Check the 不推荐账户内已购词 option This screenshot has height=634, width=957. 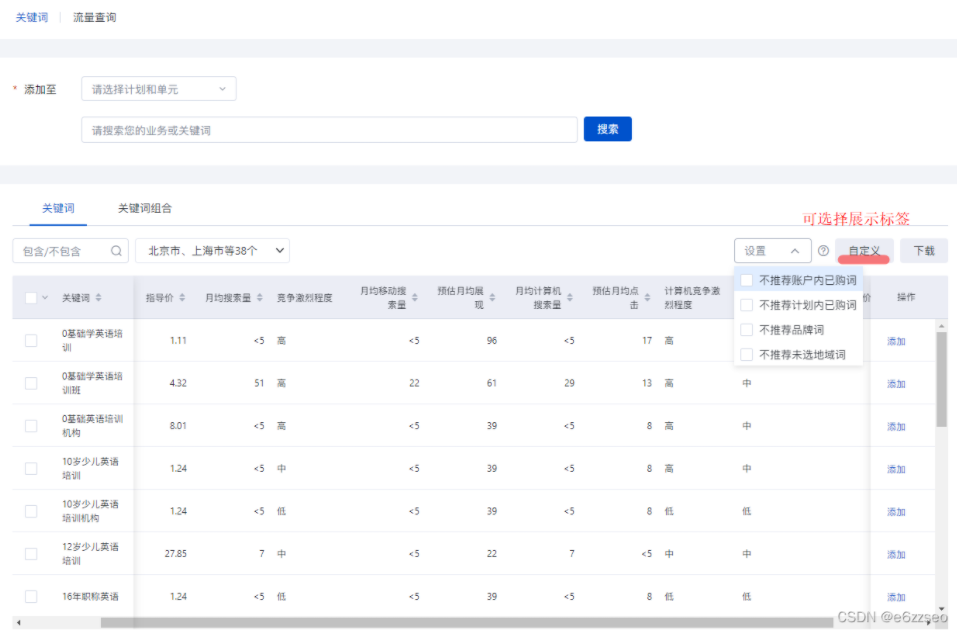tap(746, 280)
